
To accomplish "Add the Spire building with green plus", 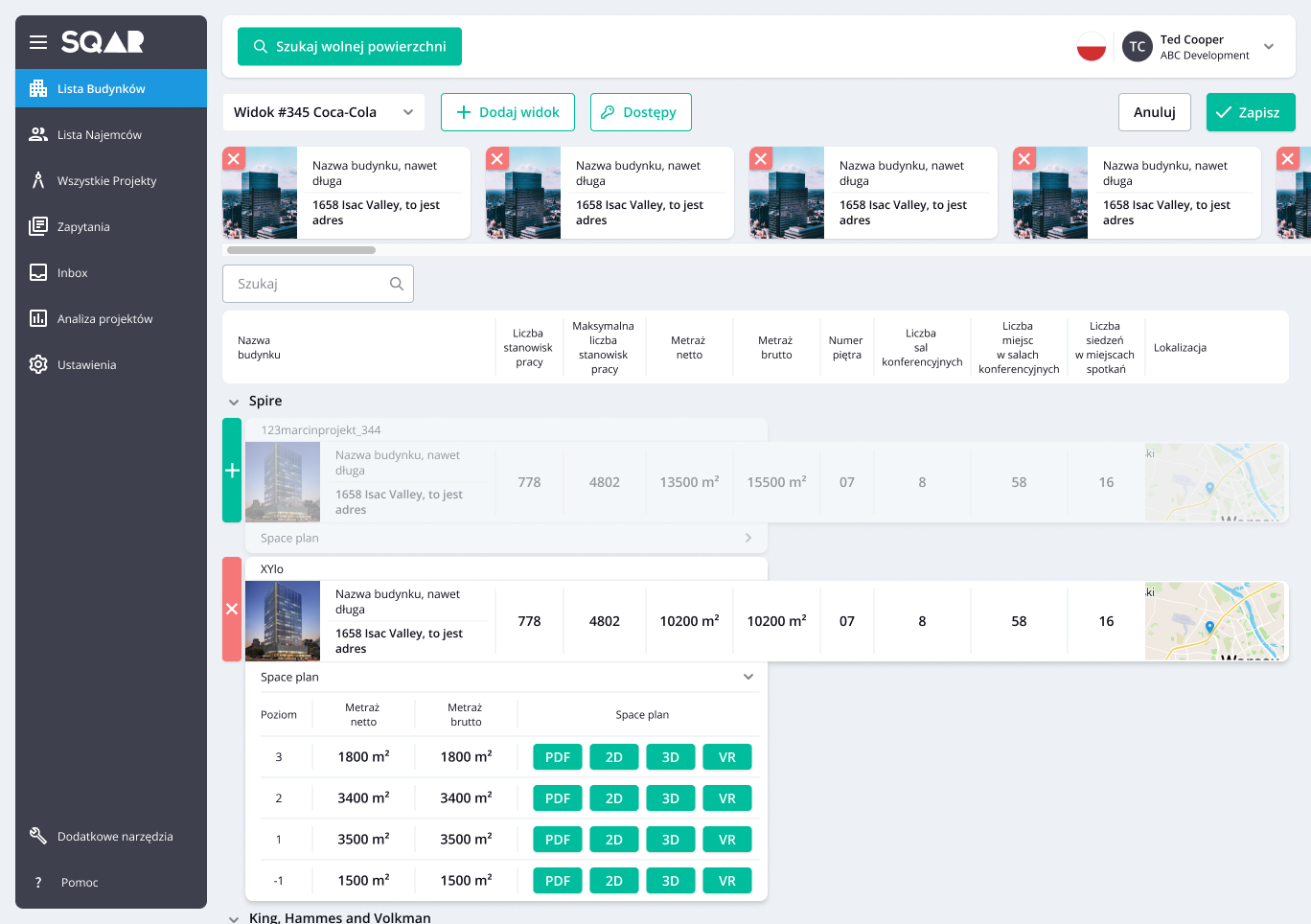I will point(232,471).
